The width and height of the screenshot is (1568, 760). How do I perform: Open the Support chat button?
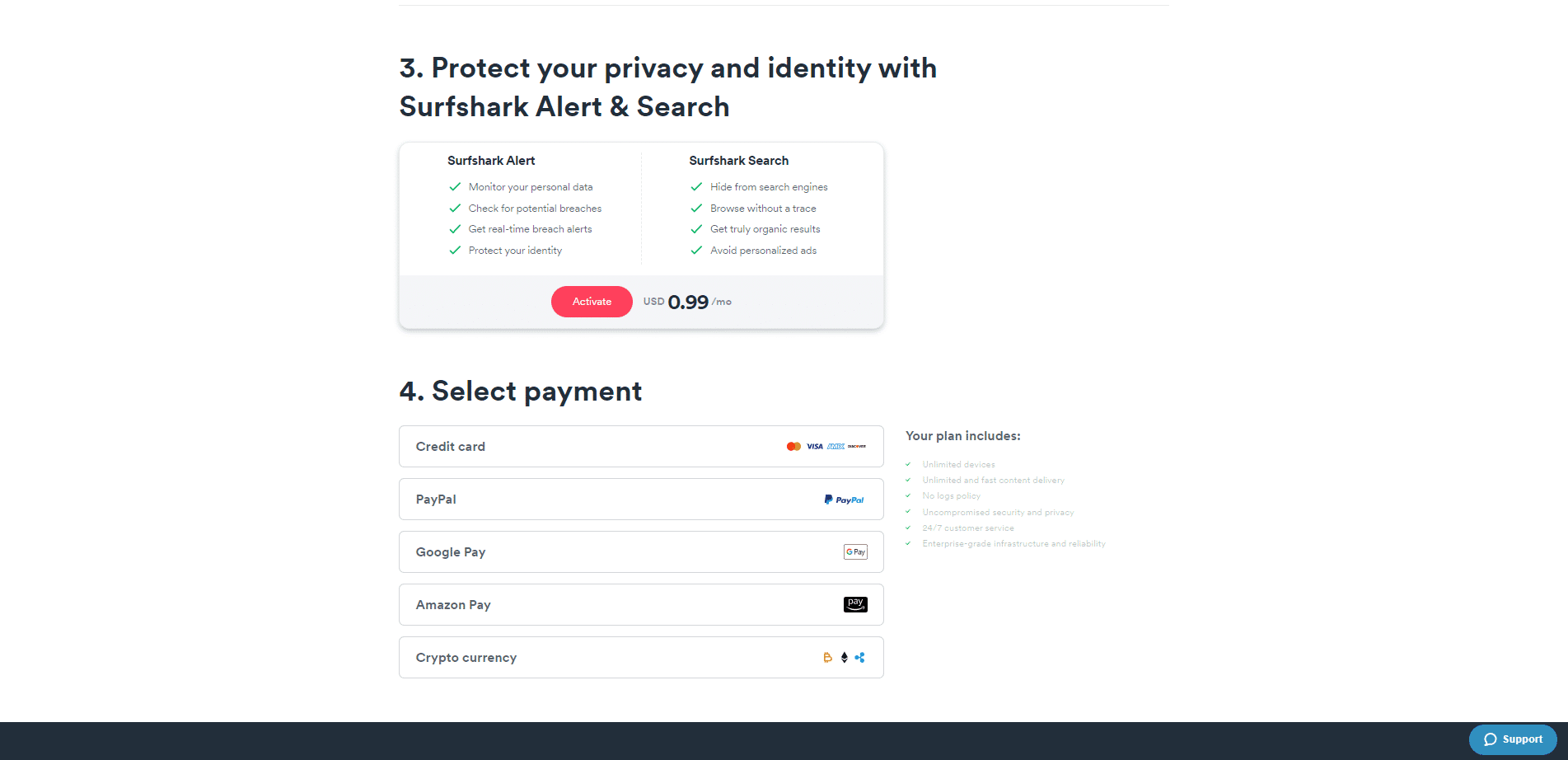point(1513,739)
